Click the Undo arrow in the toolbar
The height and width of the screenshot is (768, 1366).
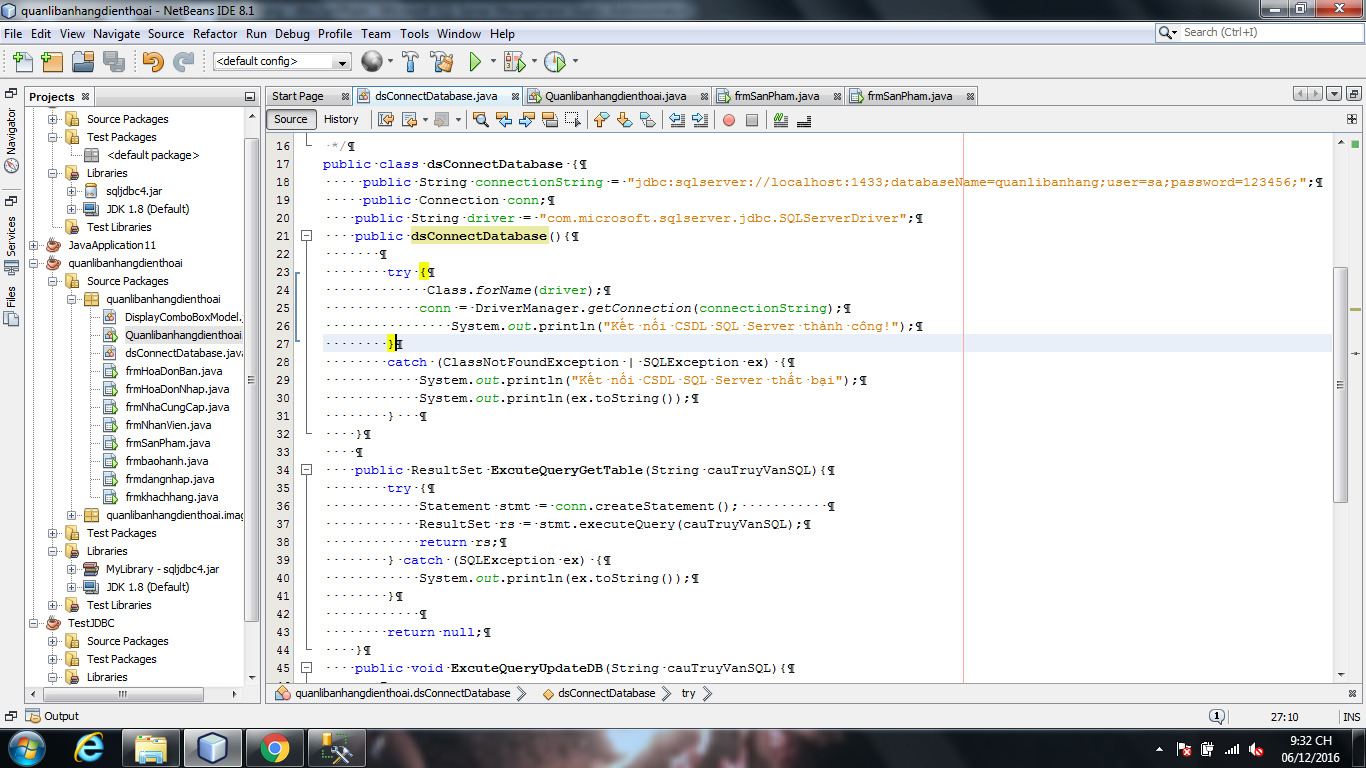(152, 62)
